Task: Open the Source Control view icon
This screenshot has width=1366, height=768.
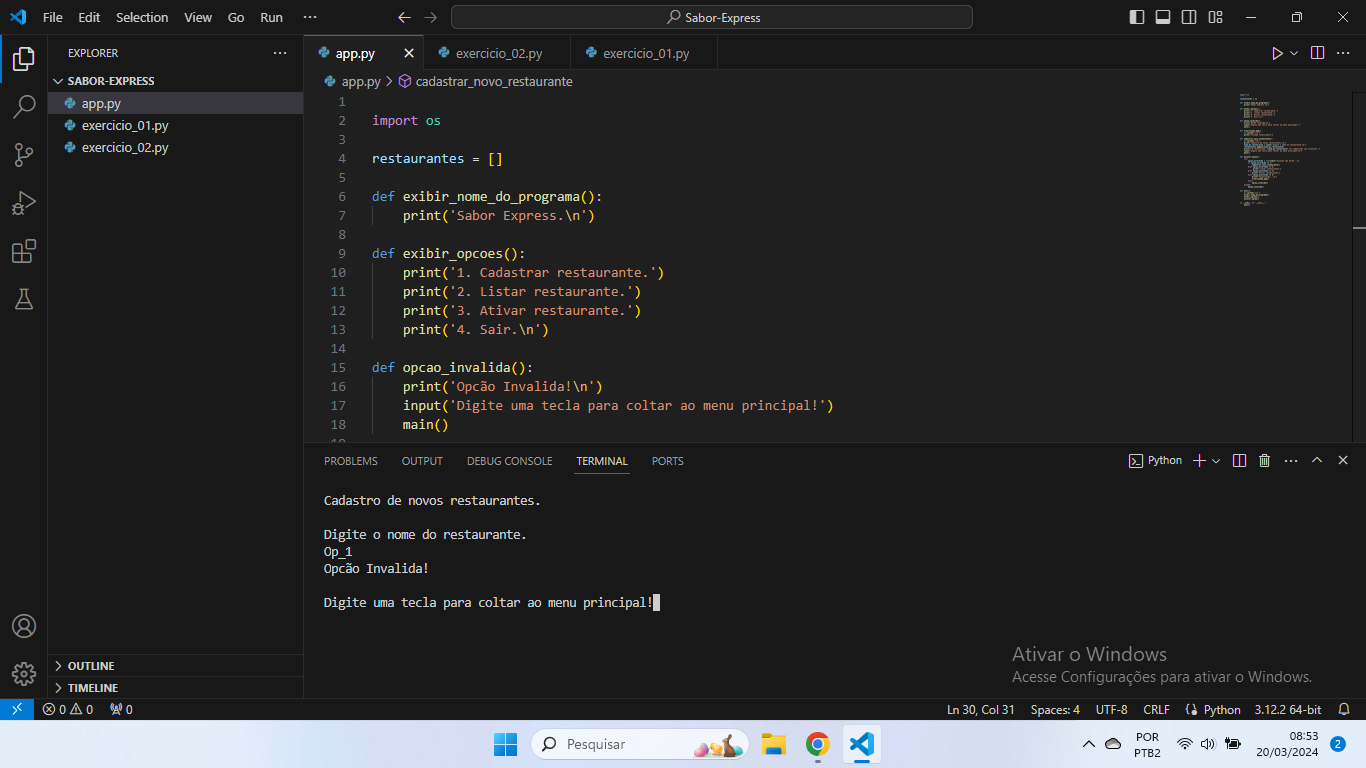Action: coord(24,155)
